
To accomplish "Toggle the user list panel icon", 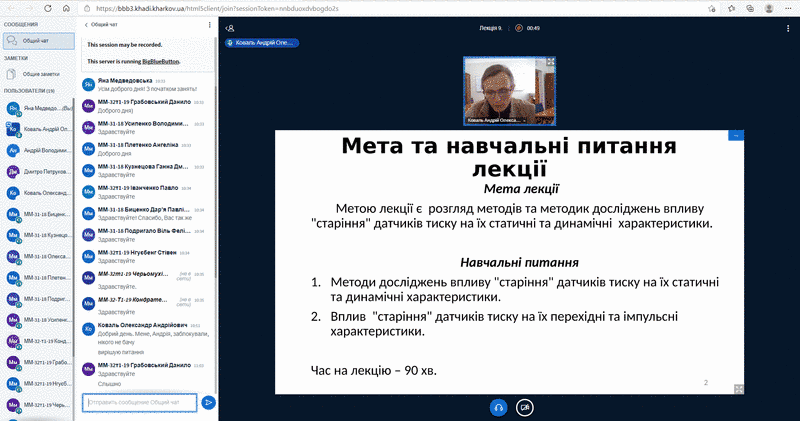I will point(230,28).
